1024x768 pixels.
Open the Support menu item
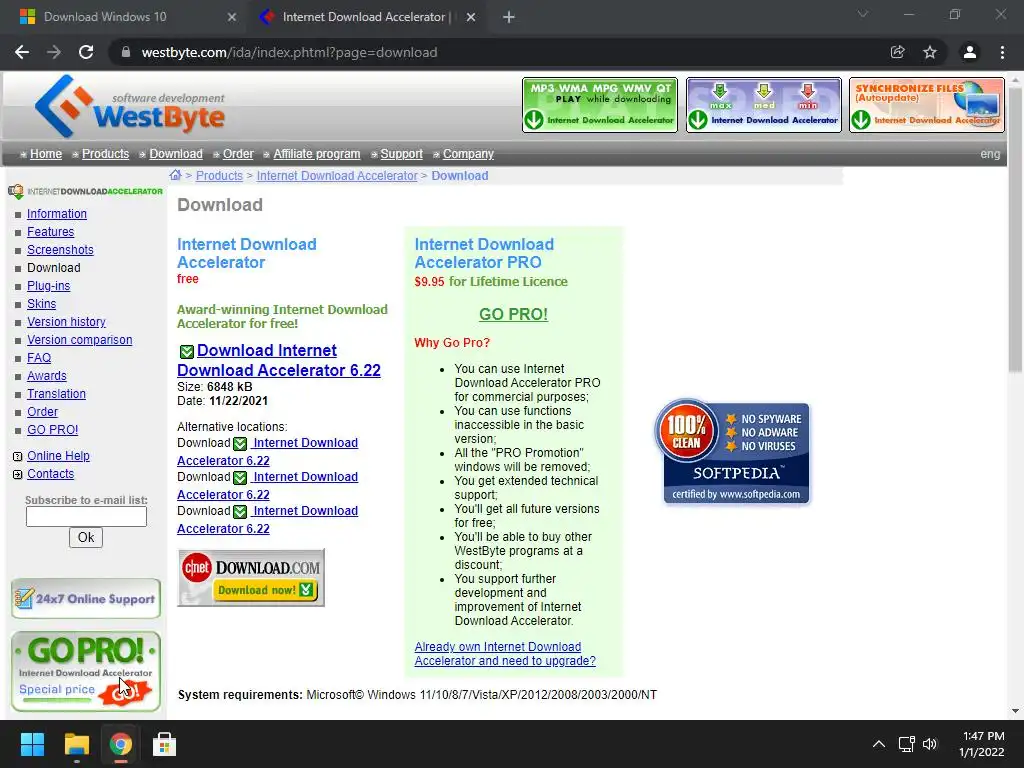click(402, 154)
